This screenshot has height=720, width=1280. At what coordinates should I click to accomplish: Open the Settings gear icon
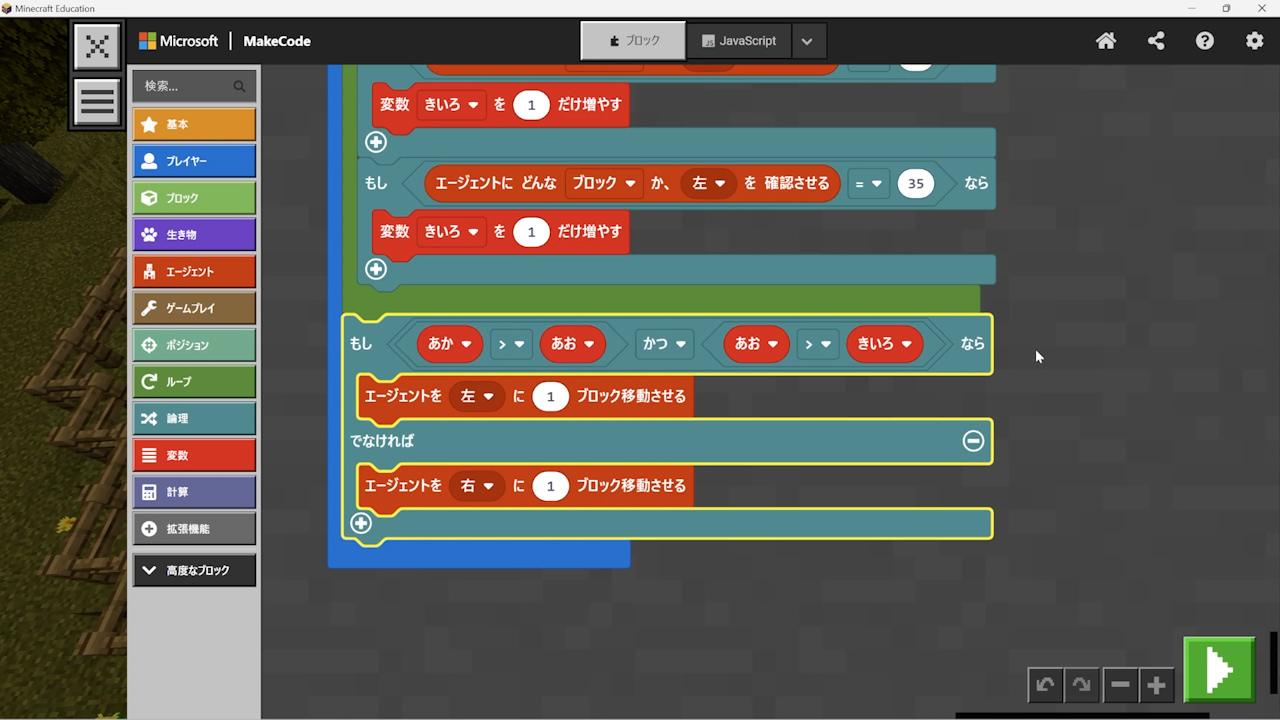pyautogui.click(x=1254, y=41)
